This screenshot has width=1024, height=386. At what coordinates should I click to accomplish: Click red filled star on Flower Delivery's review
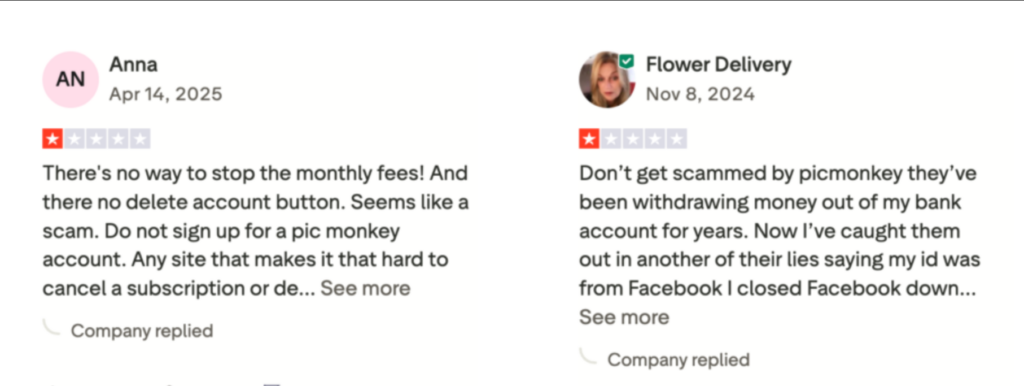point(588,139)
